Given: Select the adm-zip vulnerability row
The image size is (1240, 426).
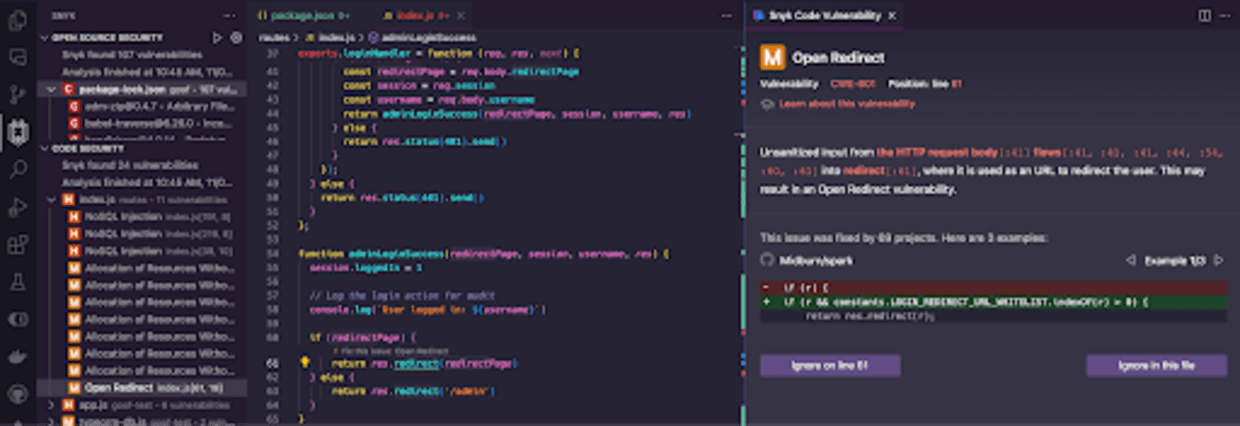Looking at the screenshot, I should pos(142,105).
